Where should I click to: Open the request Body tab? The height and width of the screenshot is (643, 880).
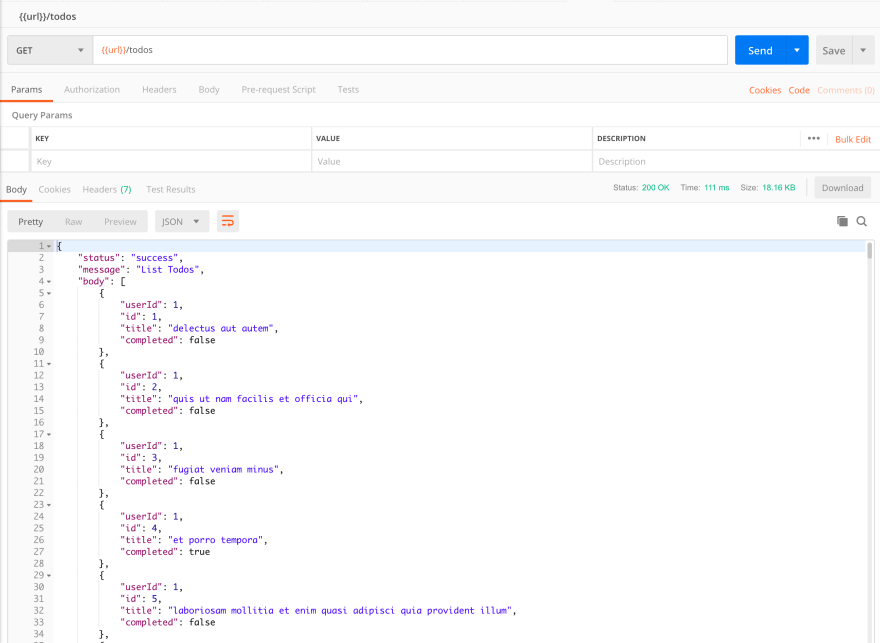209,89
